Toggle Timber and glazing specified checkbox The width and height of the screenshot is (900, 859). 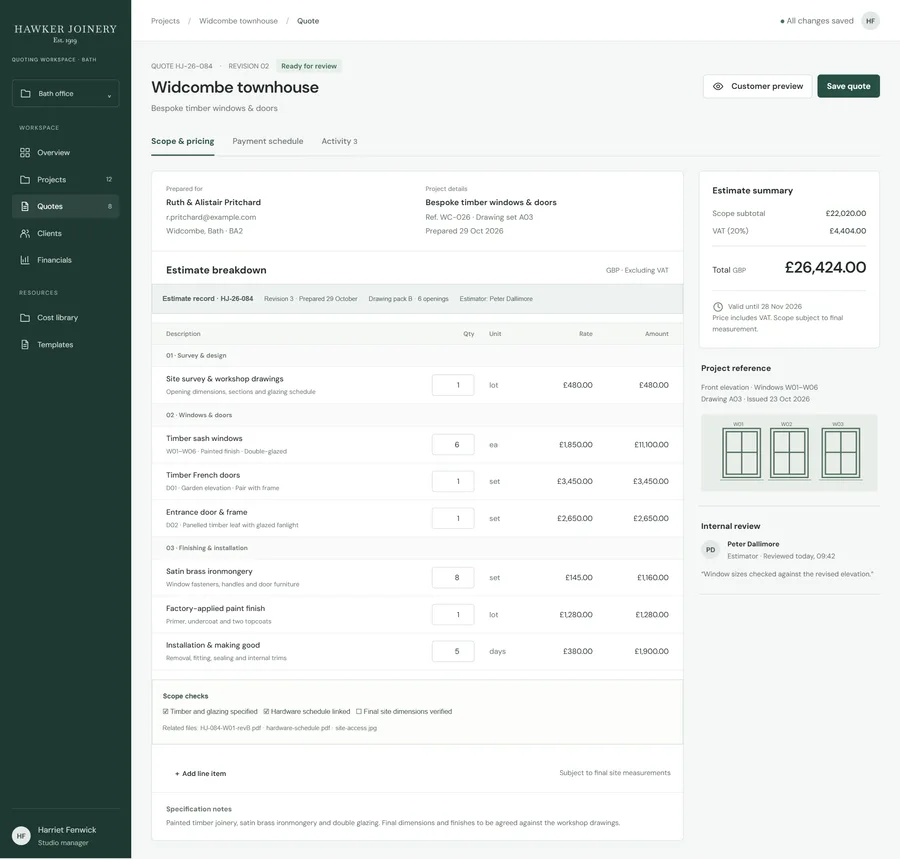pos(165,712)
